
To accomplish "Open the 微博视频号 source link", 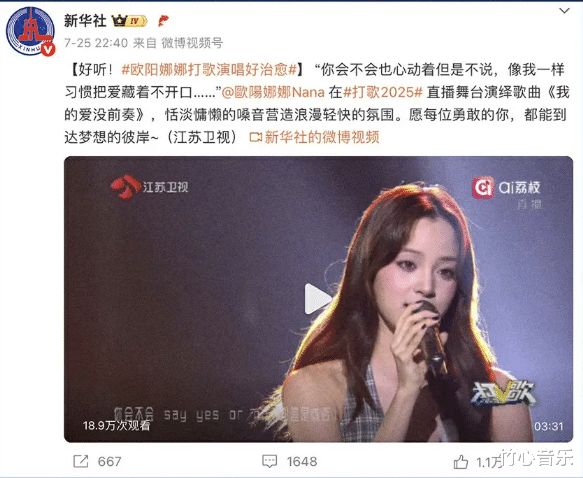I will point(192,43).
